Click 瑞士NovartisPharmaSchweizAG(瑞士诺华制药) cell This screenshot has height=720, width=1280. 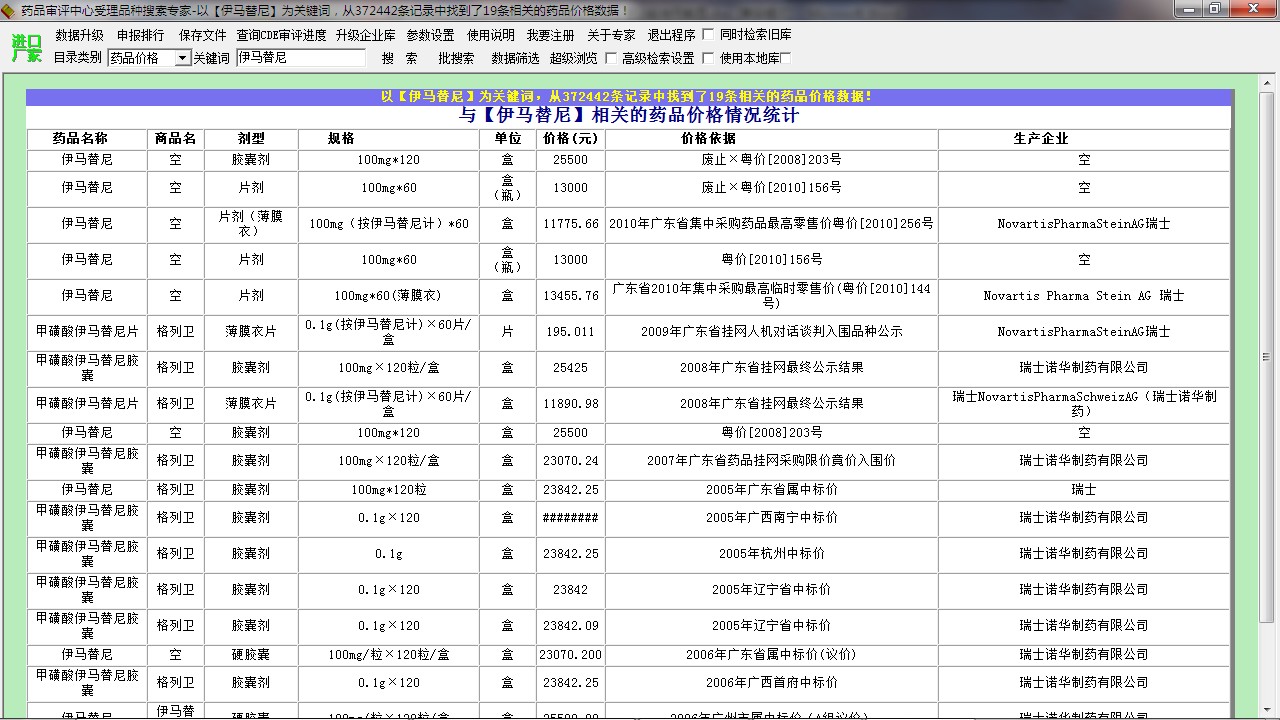pyautogui.click(x=1084, y=404)
